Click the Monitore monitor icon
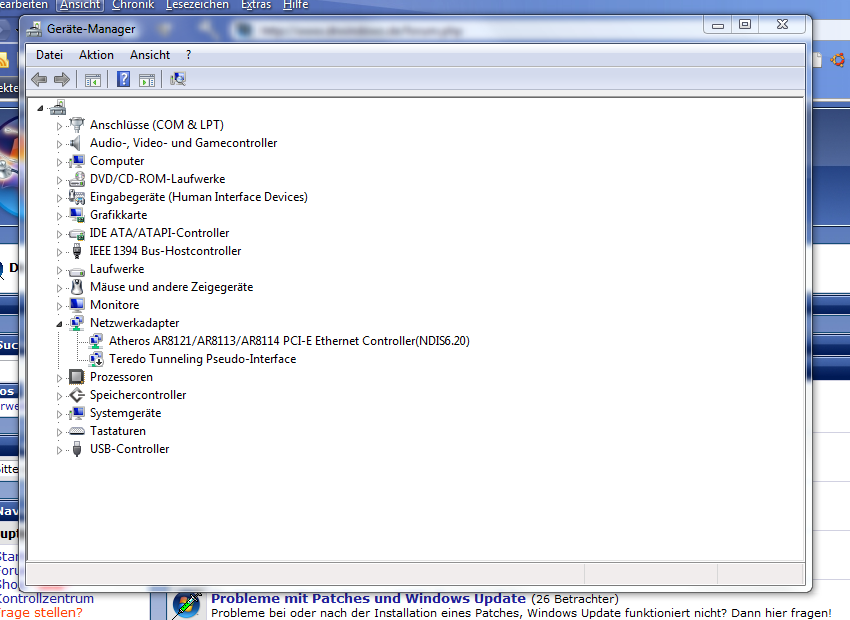 coord(77,305)
